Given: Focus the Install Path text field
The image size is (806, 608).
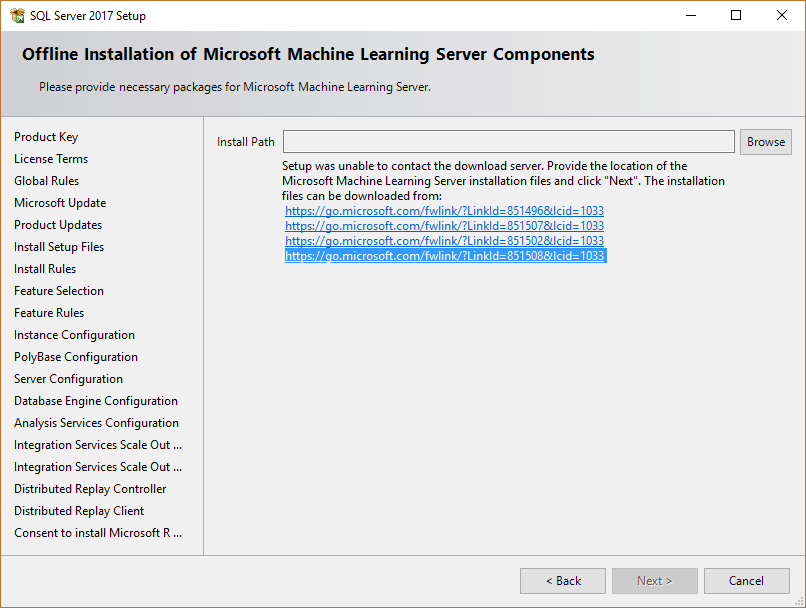Looking at the screenshot, I should click(508, 141).
